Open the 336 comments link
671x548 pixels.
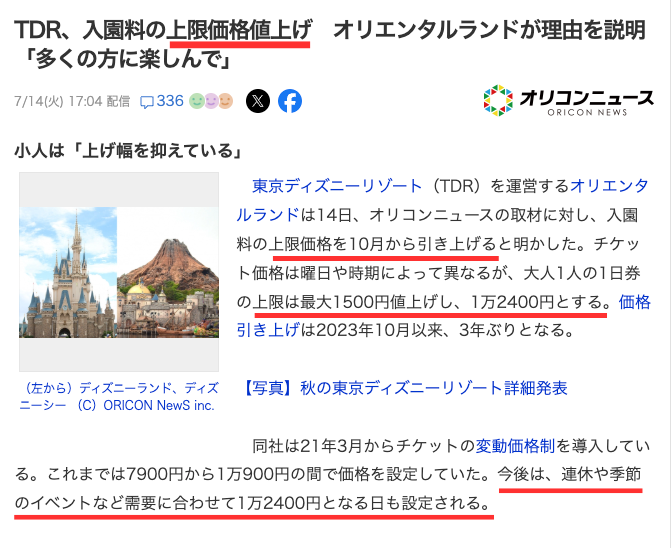(162, 101)
